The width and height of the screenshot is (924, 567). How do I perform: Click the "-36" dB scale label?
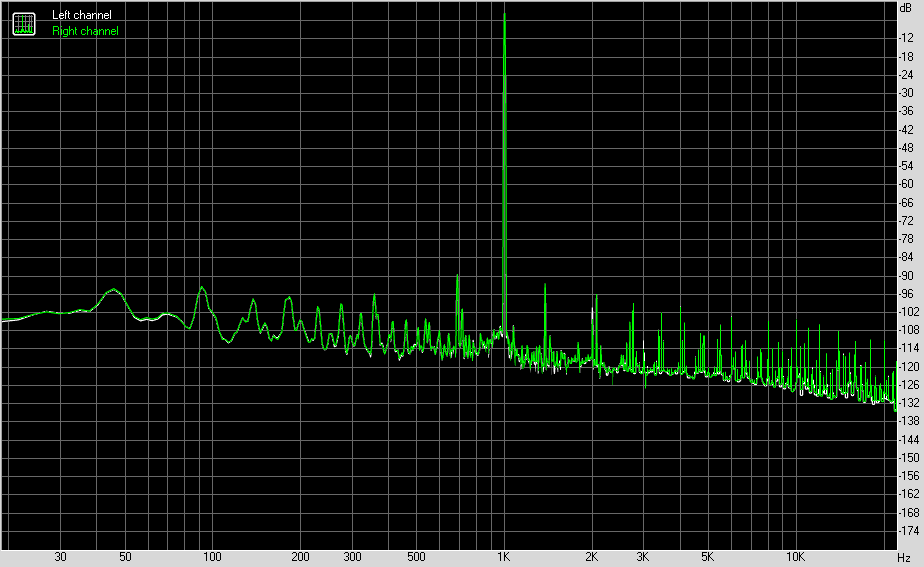point(906,111)
